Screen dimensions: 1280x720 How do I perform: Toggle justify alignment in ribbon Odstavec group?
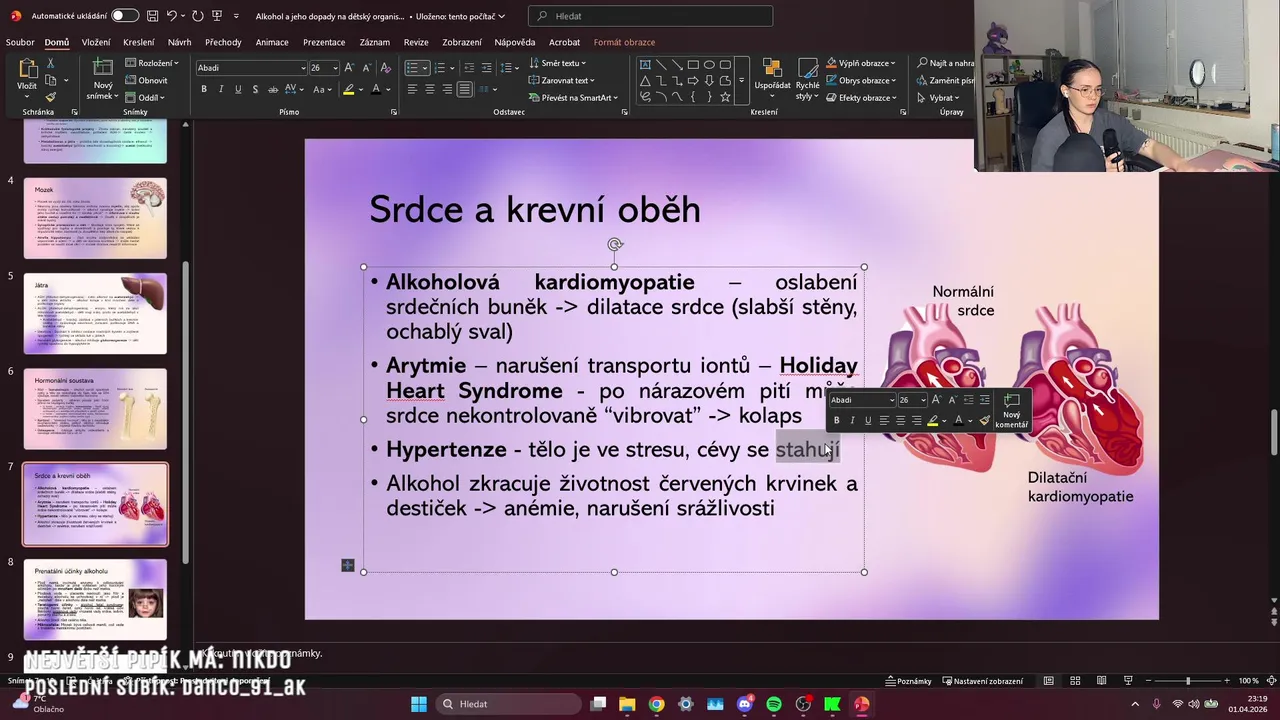coord(464,89)
